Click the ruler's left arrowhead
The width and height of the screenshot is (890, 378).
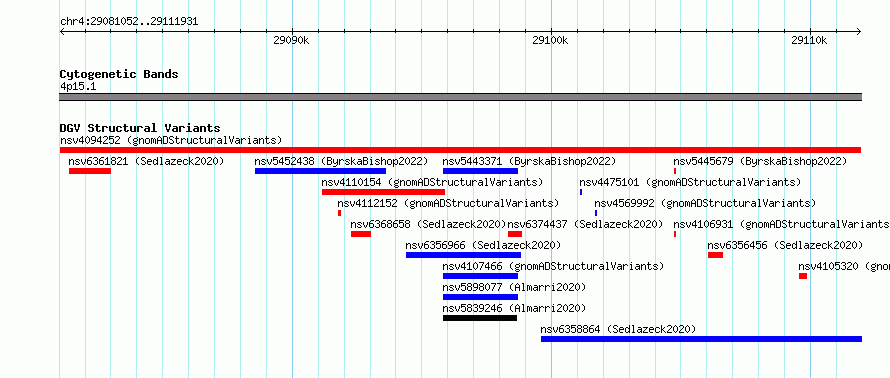pyautogui.click(x=62, y=32)
